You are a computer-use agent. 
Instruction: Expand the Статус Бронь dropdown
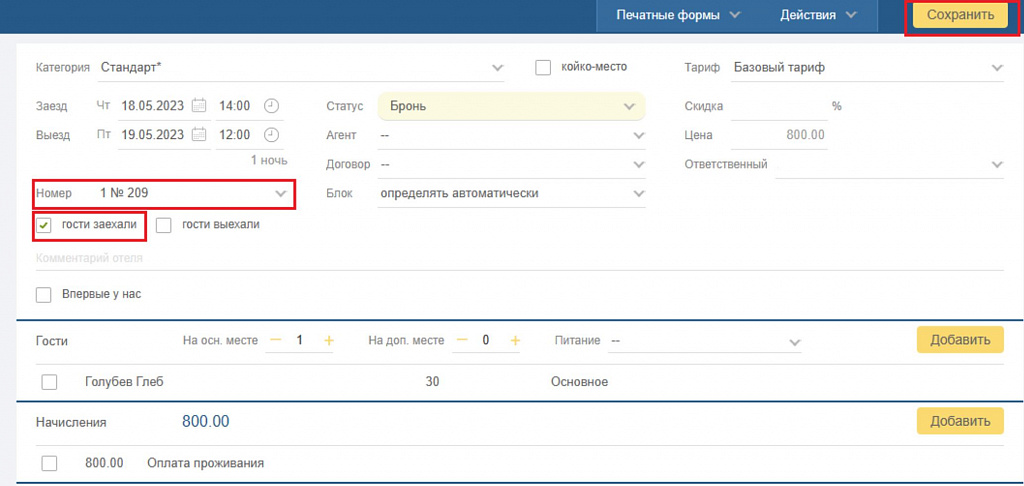click(511, 106)
